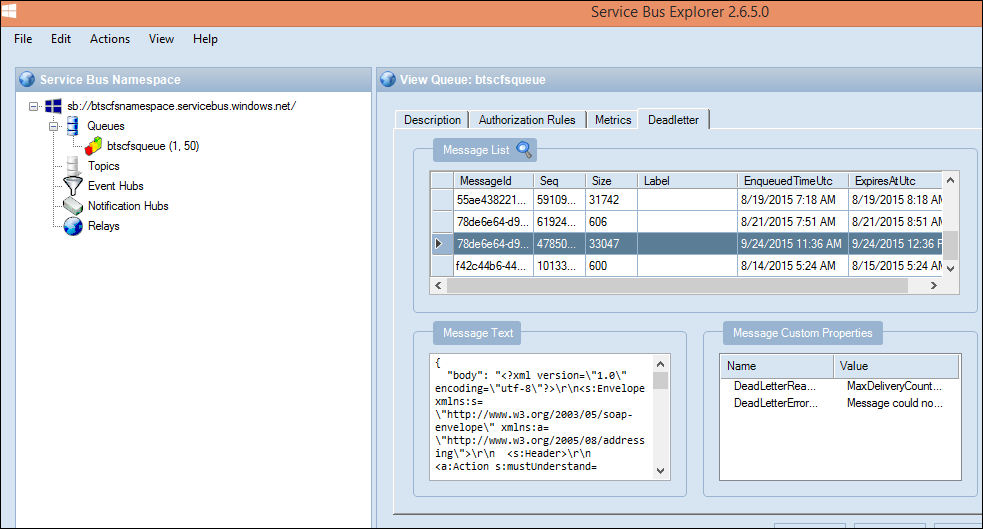Click the Event Hubs funnel icon
The height and width of the screenshot is (529, 983).
point(73,186)
